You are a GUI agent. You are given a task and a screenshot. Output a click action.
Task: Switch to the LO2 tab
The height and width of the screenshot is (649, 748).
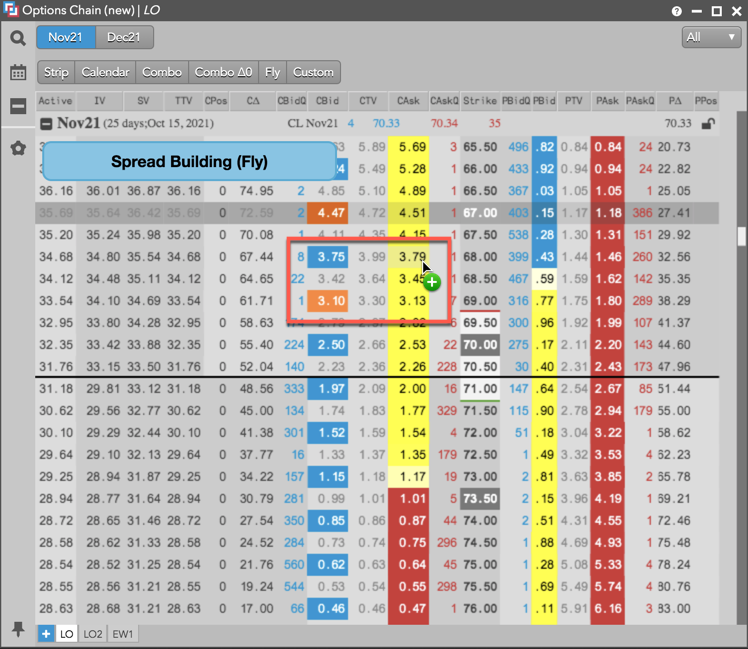94,634
